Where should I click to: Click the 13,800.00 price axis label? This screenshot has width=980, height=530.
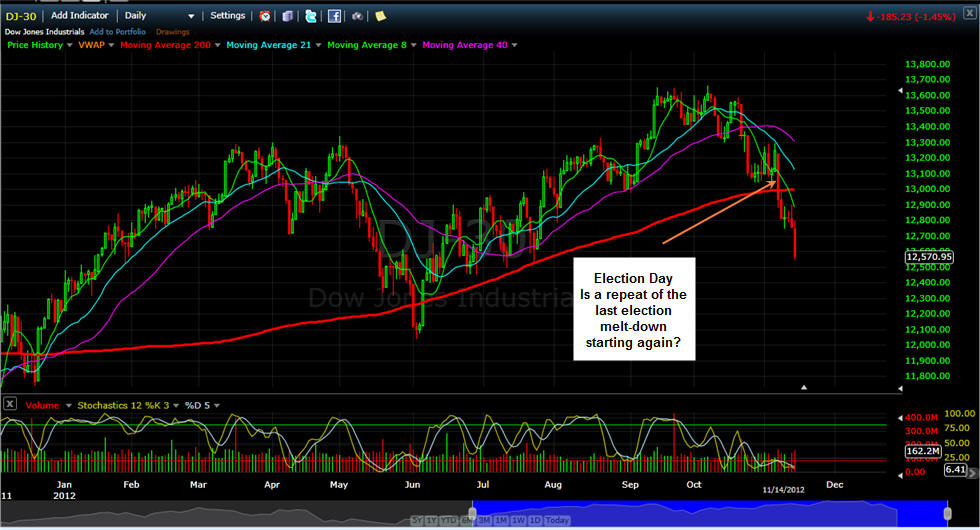(928, 64)
